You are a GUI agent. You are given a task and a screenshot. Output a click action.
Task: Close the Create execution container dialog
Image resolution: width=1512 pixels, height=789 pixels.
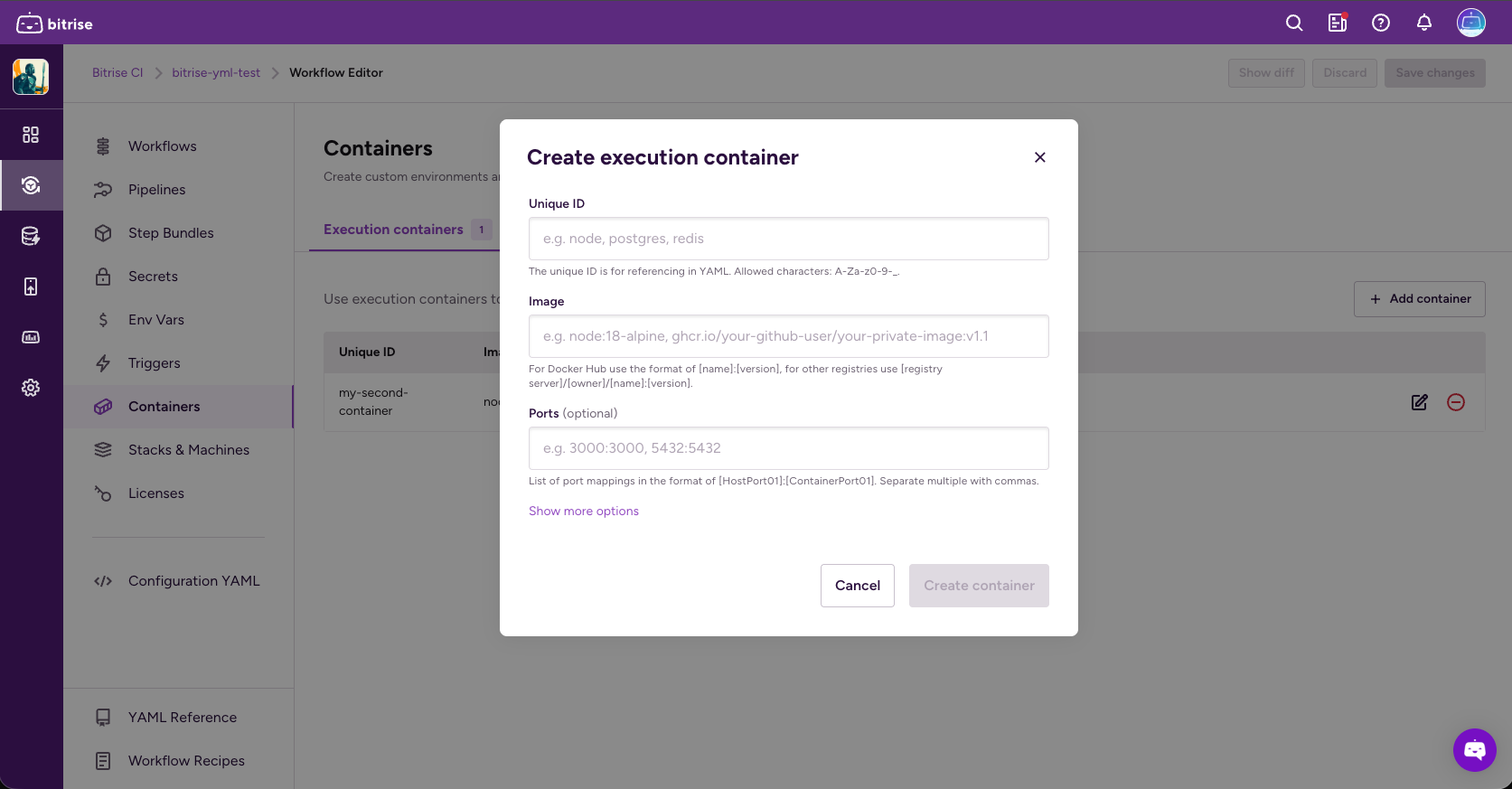(1040, 157)
